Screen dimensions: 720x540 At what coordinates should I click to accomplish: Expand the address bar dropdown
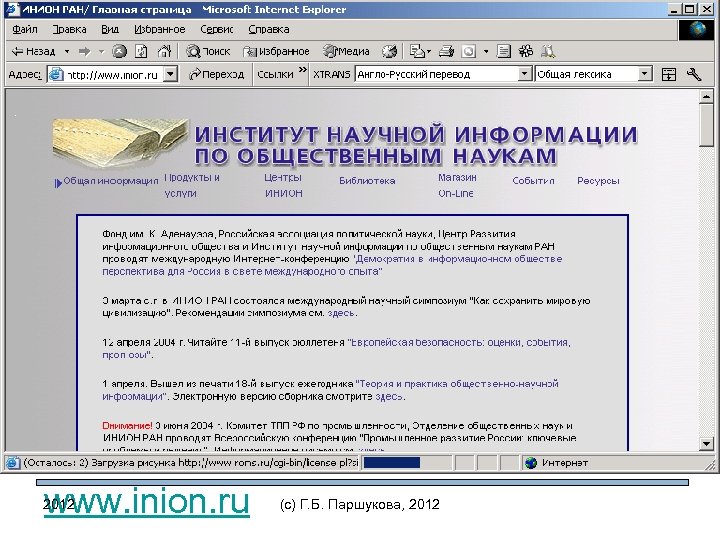click(x=171, y=74)
